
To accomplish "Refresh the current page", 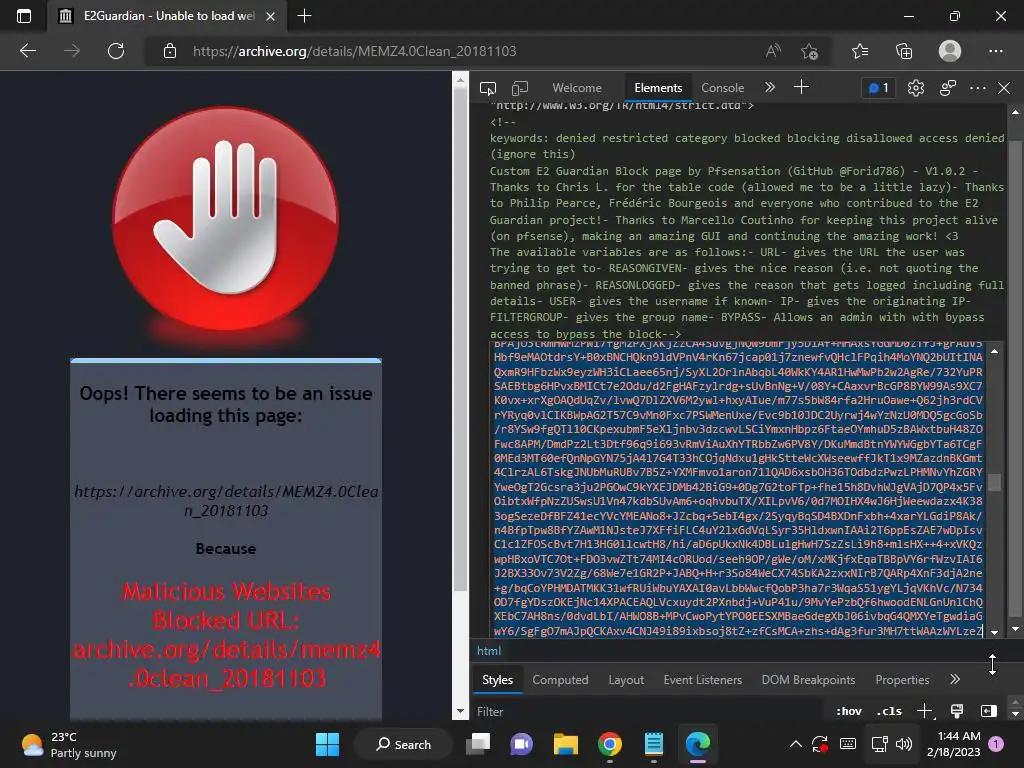I will [x=116, y=51].
